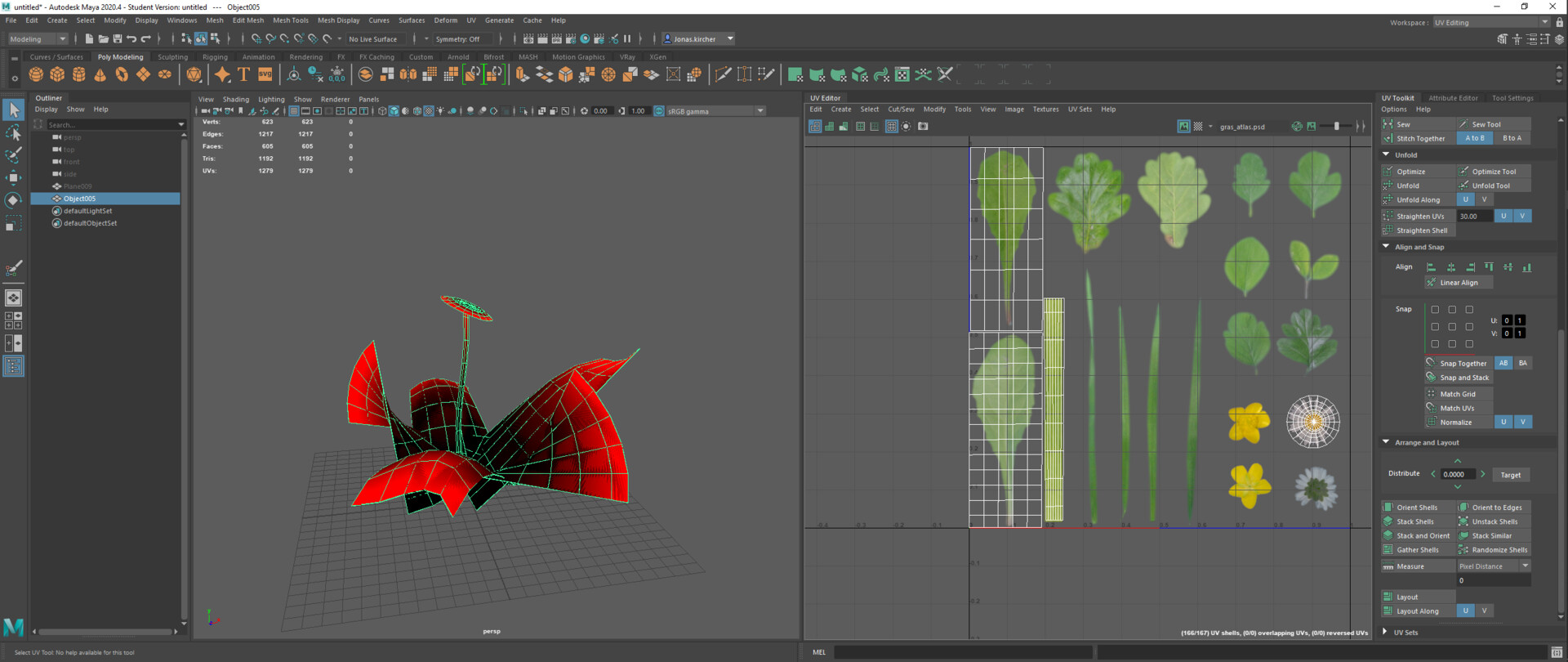This screenshot has height=662, width=1568.
Task: Toggle the A to B stitch direction
Action: click(x=1474, y=139)
